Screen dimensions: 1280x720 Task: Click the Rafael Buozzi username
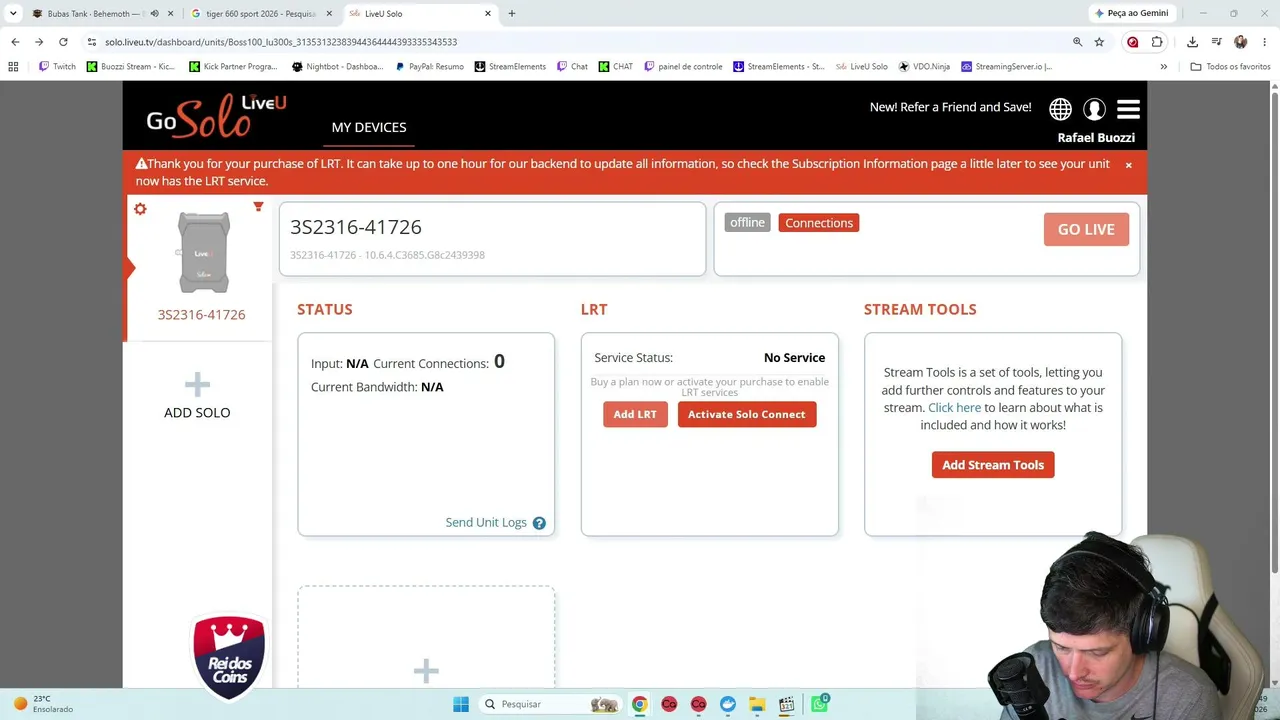[x=1096, y=138]
